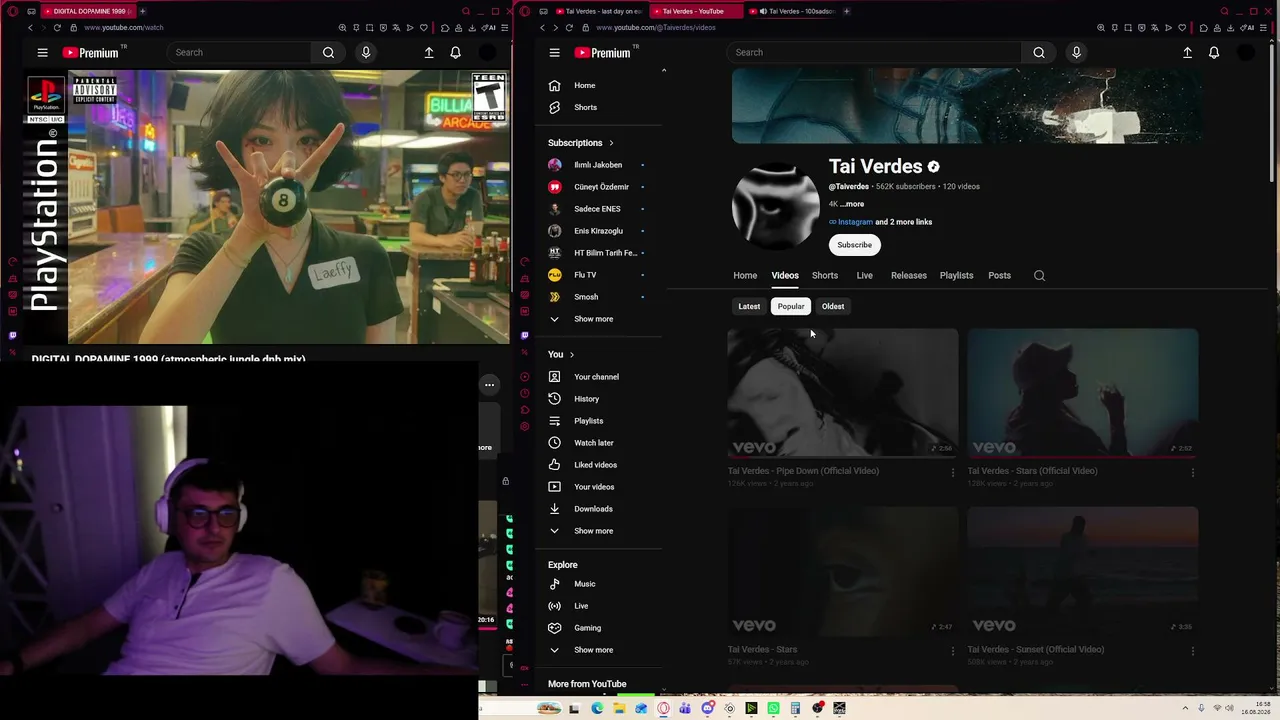Screen dimensions: 1280x720
Task: Filter videos by Latest
Action: coord(749,307)
